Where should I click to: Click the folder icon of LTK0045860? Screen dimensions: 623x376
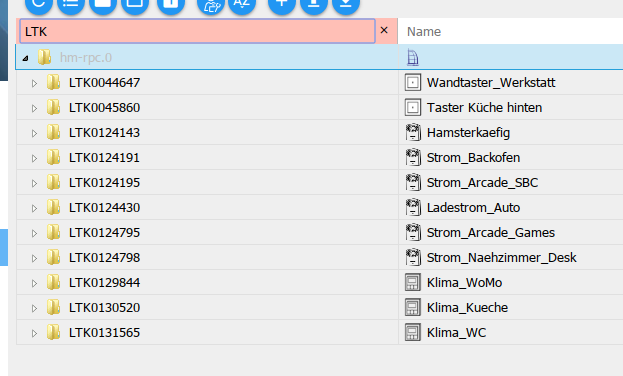coord(53,107)
